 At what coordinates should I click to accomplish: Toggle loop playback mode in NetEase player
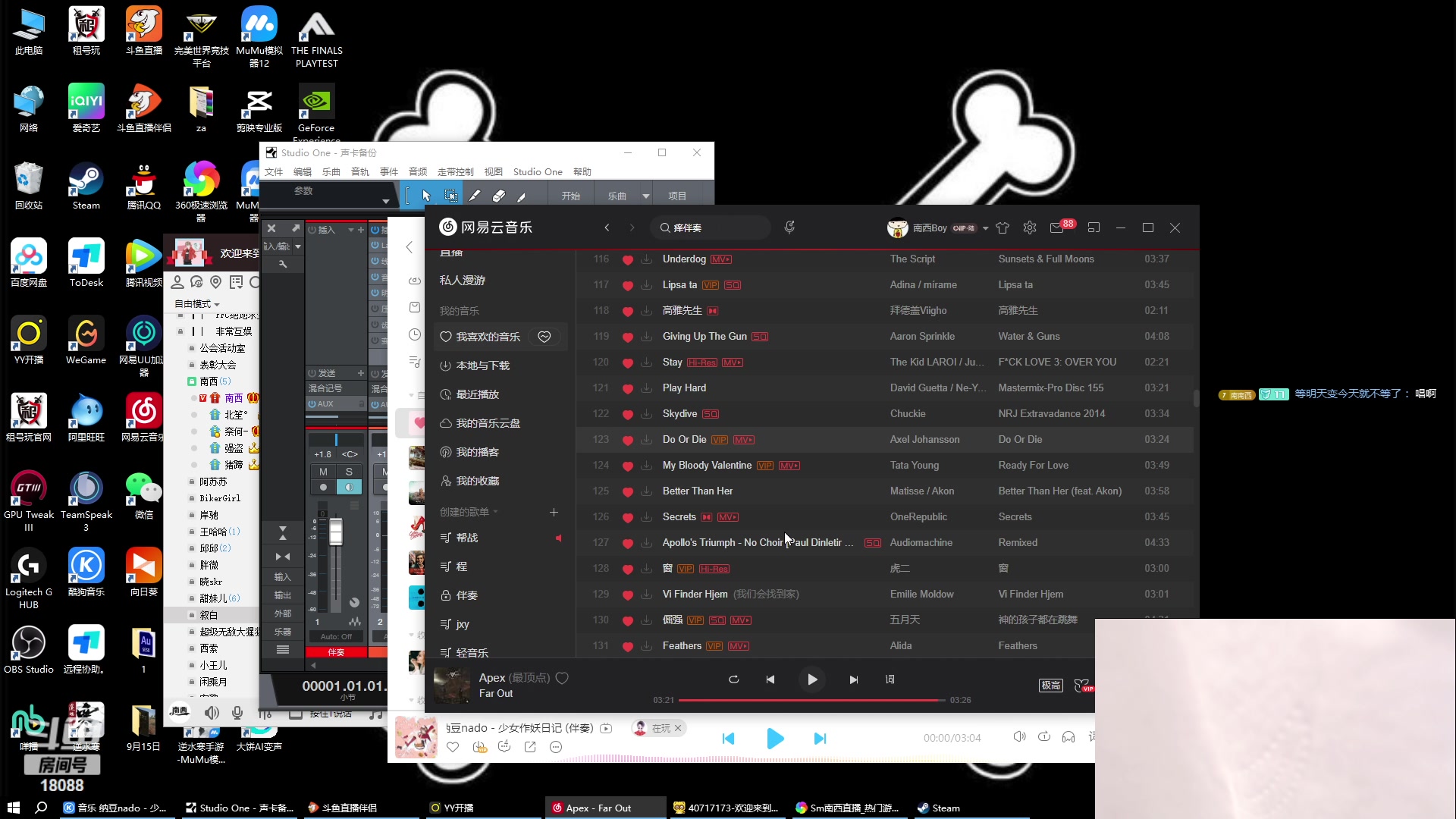pos(733,679)
